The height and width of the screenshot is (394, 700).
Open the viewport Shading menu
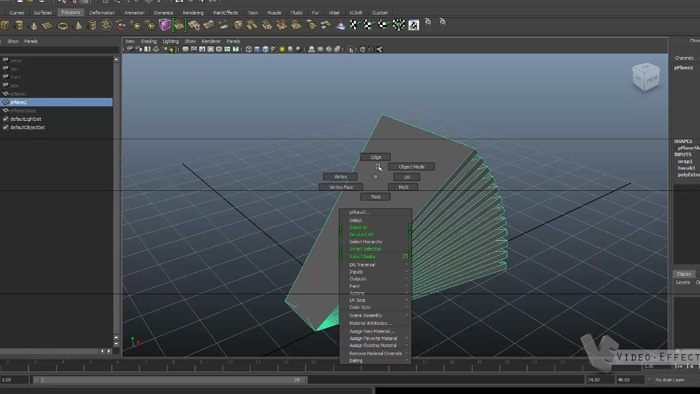click(149, 41)
